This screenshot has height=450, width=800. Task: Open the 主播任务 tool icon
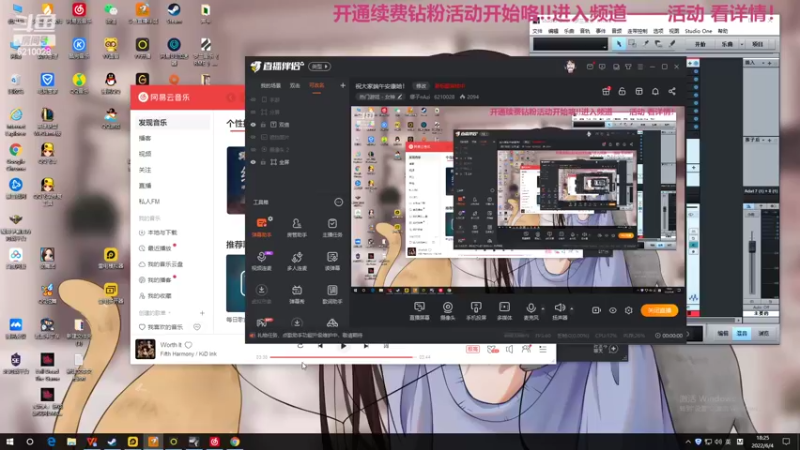tap(332, 227)
